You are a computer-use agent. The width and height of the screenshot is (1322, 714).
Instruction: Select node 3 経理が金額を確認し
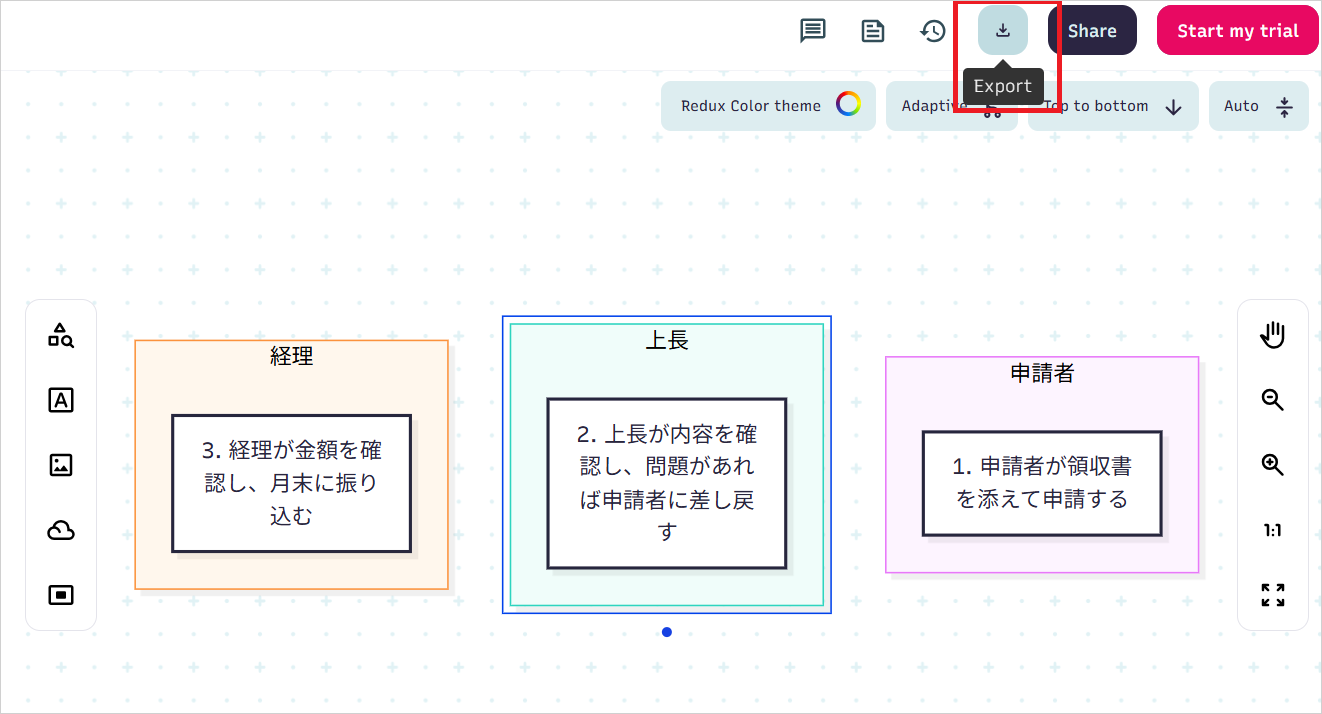291,483
